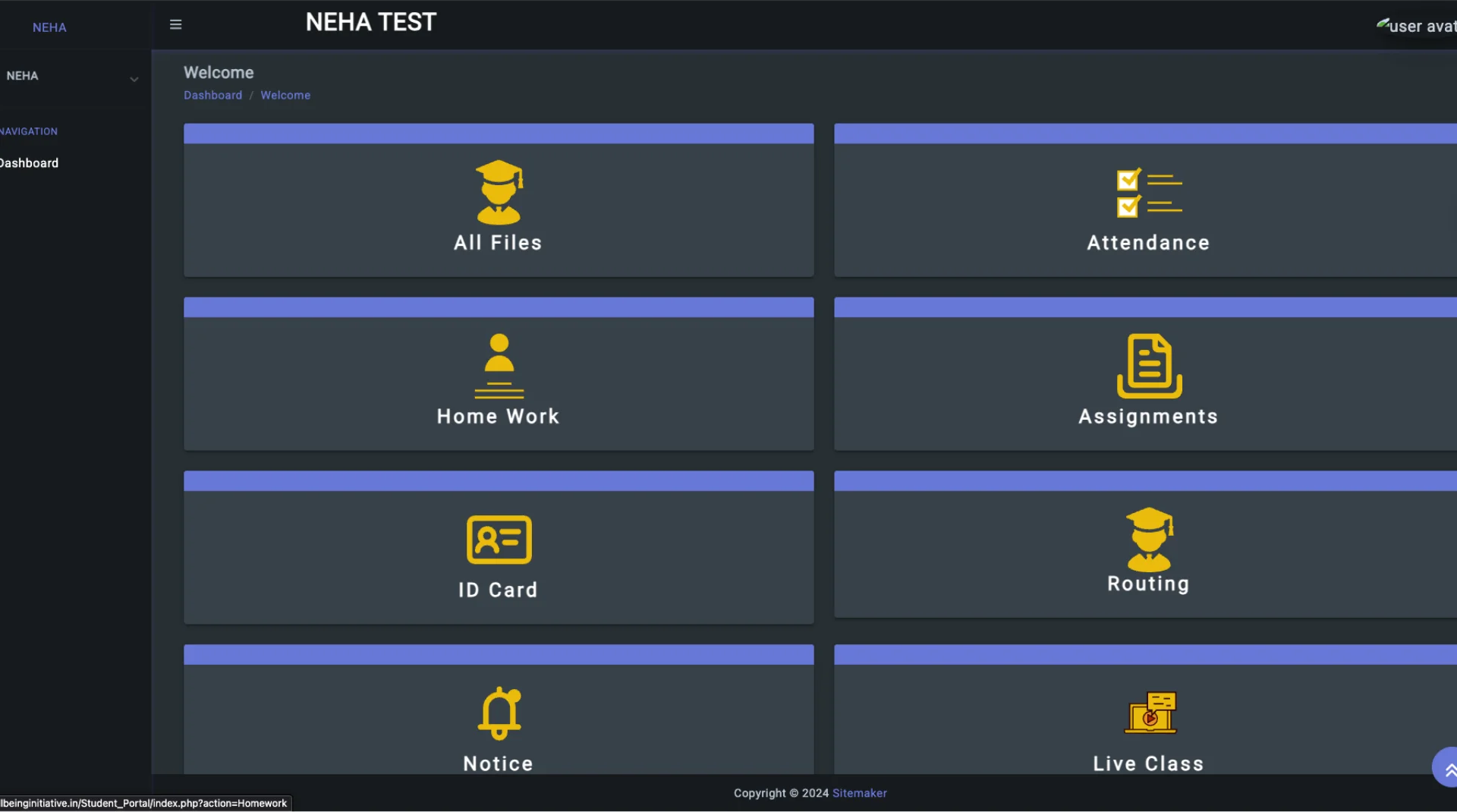
Task: Click the Welcome page heading
Action: (x=219, y=73)
